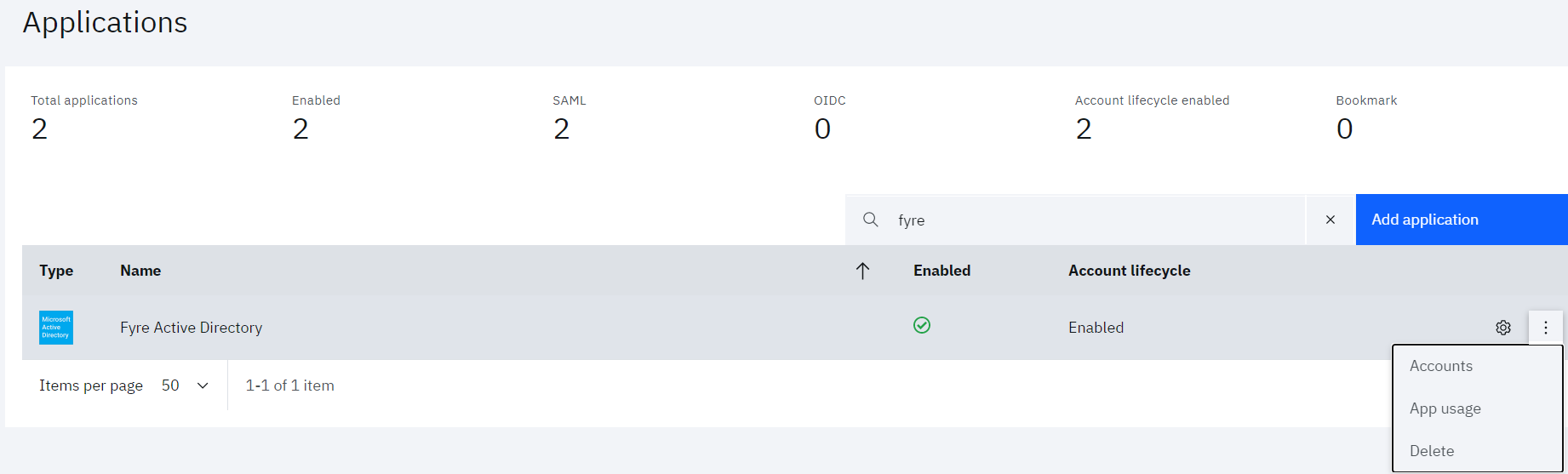
Task: Click the Name column sort arrow
Action: [862, 271]
